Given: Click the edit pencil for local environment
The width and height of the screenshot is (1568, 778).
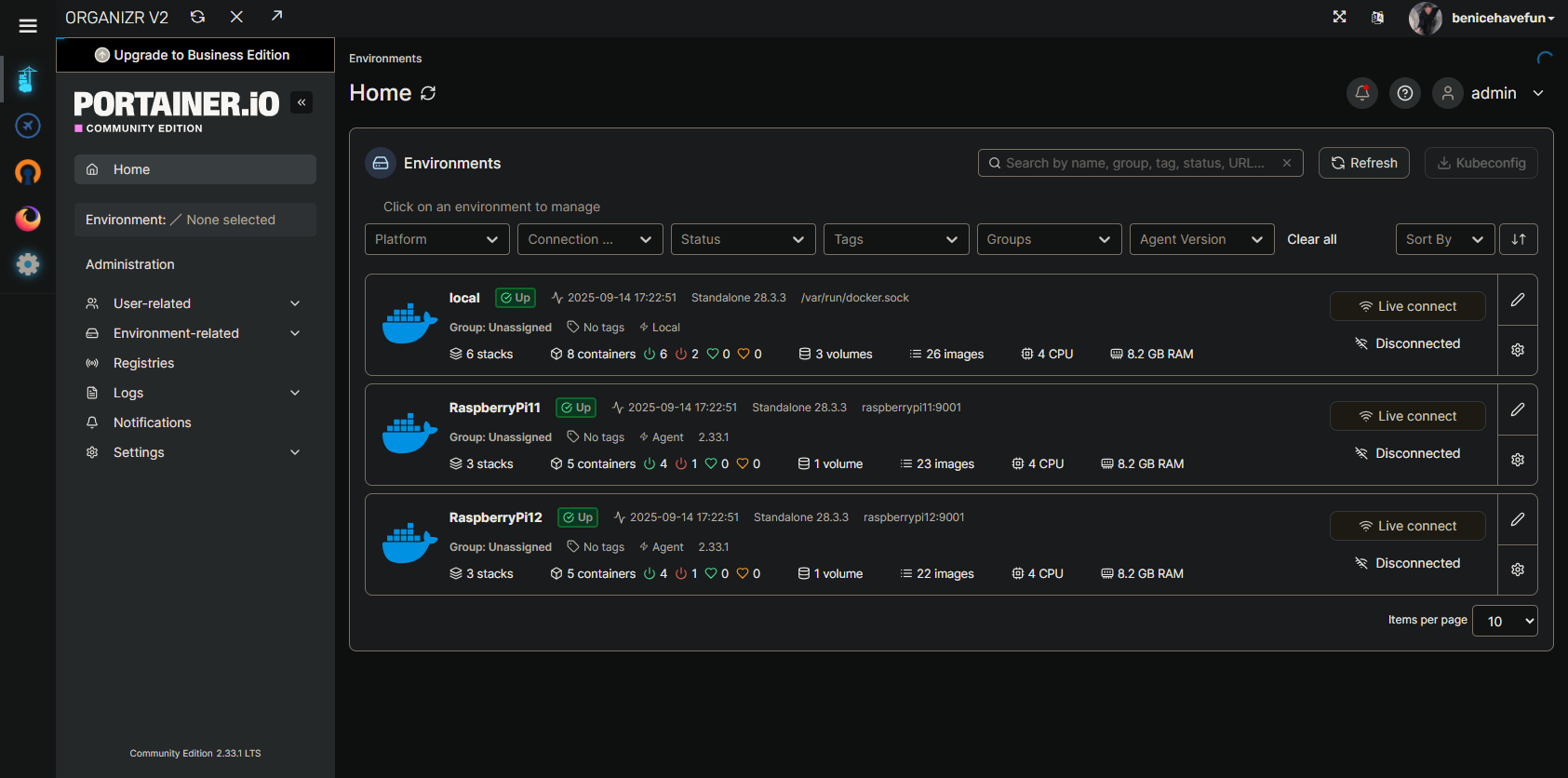Looking at the screenshot, I should tap(1517, 300).
